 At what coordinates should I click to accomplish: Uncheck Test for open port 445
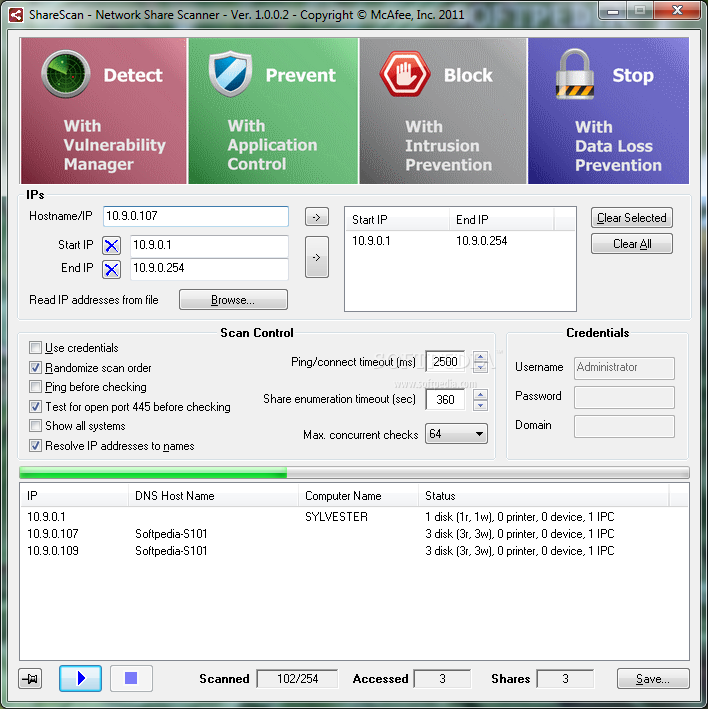pos(35,406)
